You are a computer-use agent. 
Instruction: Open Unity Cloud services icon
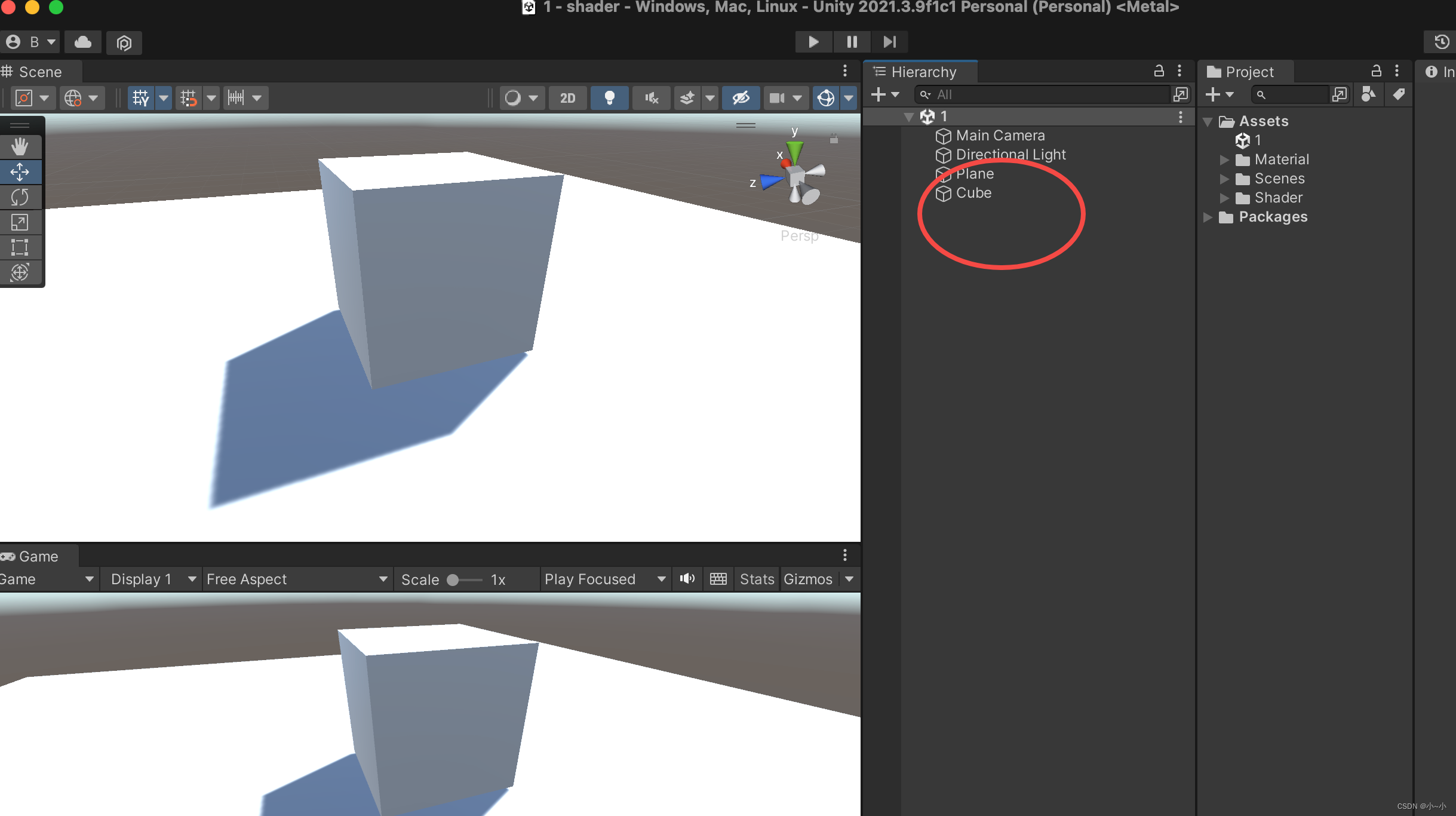(x=83, y=42)
